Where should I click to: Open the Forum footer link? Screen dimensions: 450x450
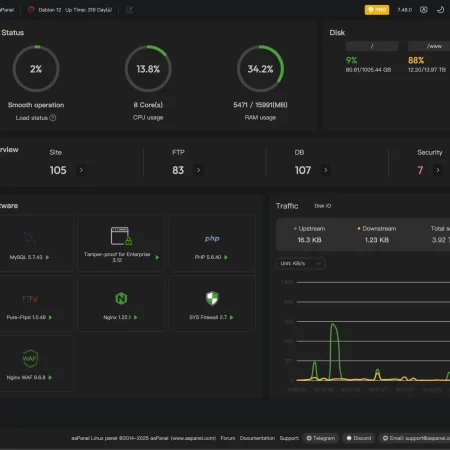coord(228,438)
